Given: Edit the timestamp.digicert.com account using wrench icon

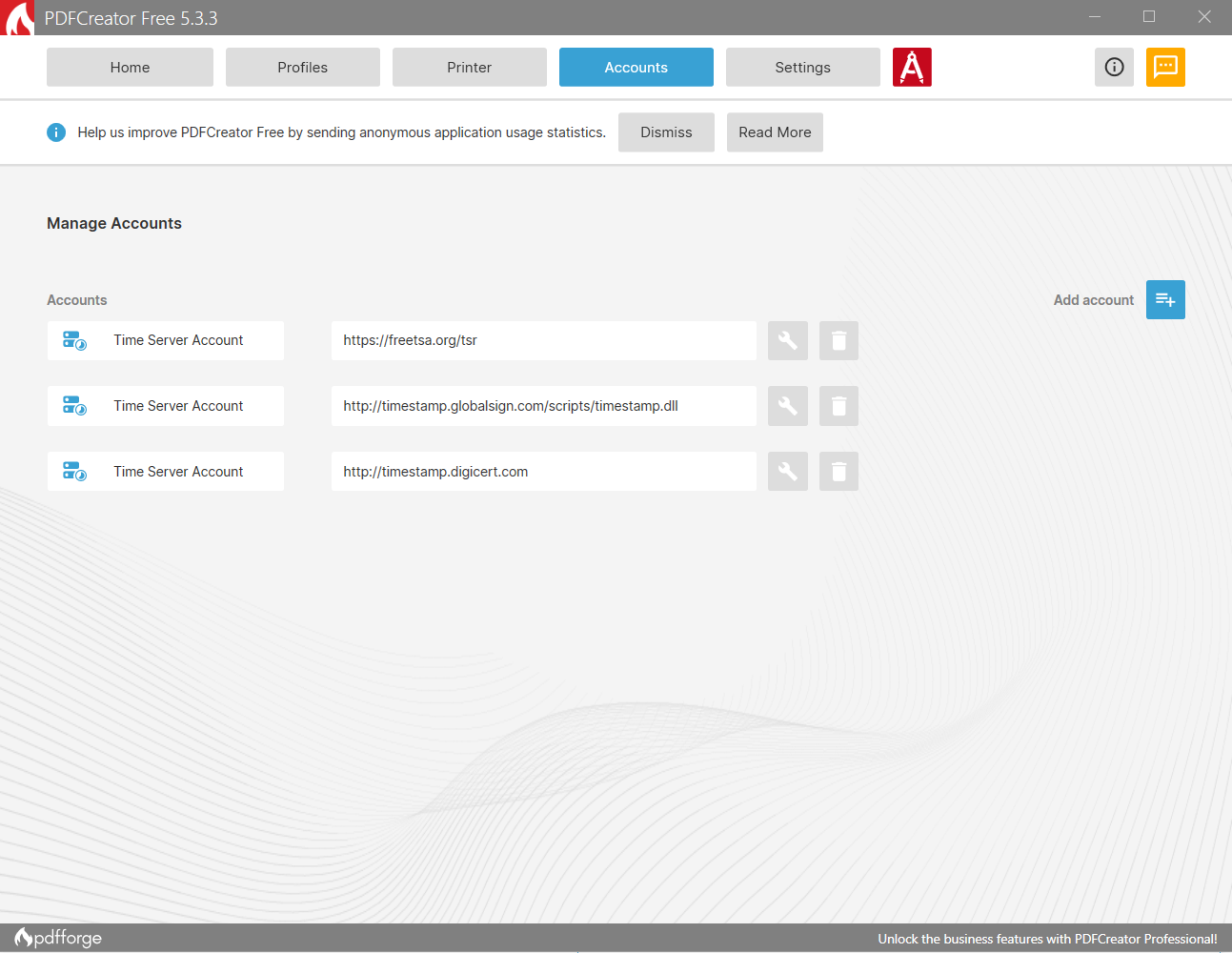Looking at the screenshot, I should pos(787,471).
